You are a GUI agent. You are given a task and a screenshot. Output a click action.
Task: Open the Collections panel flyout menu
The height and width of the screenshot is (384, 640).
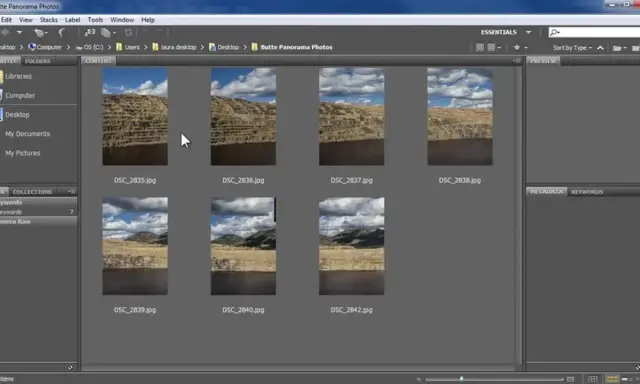coord(71,191)
